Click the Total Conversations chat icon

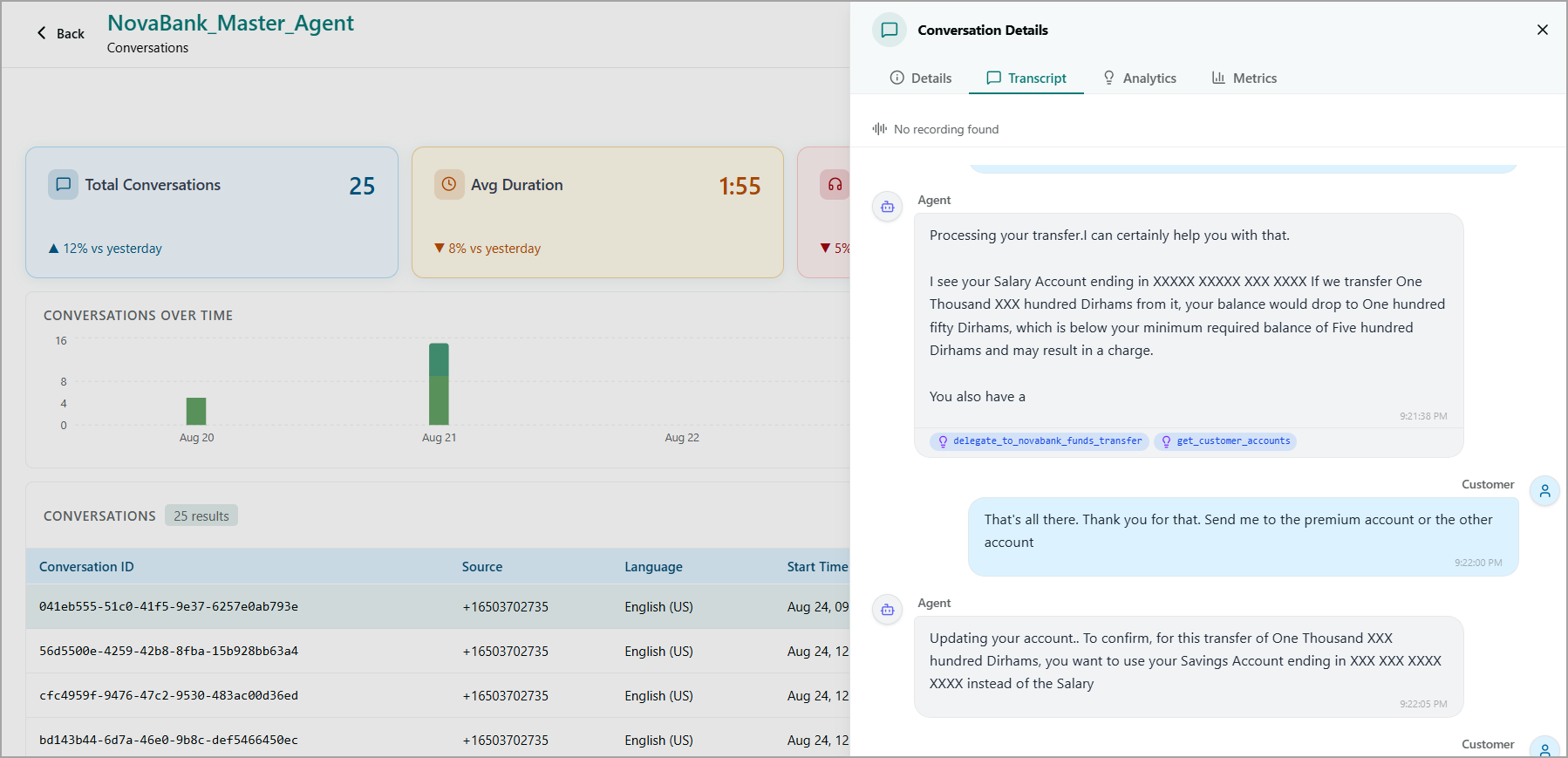[63, 185]
